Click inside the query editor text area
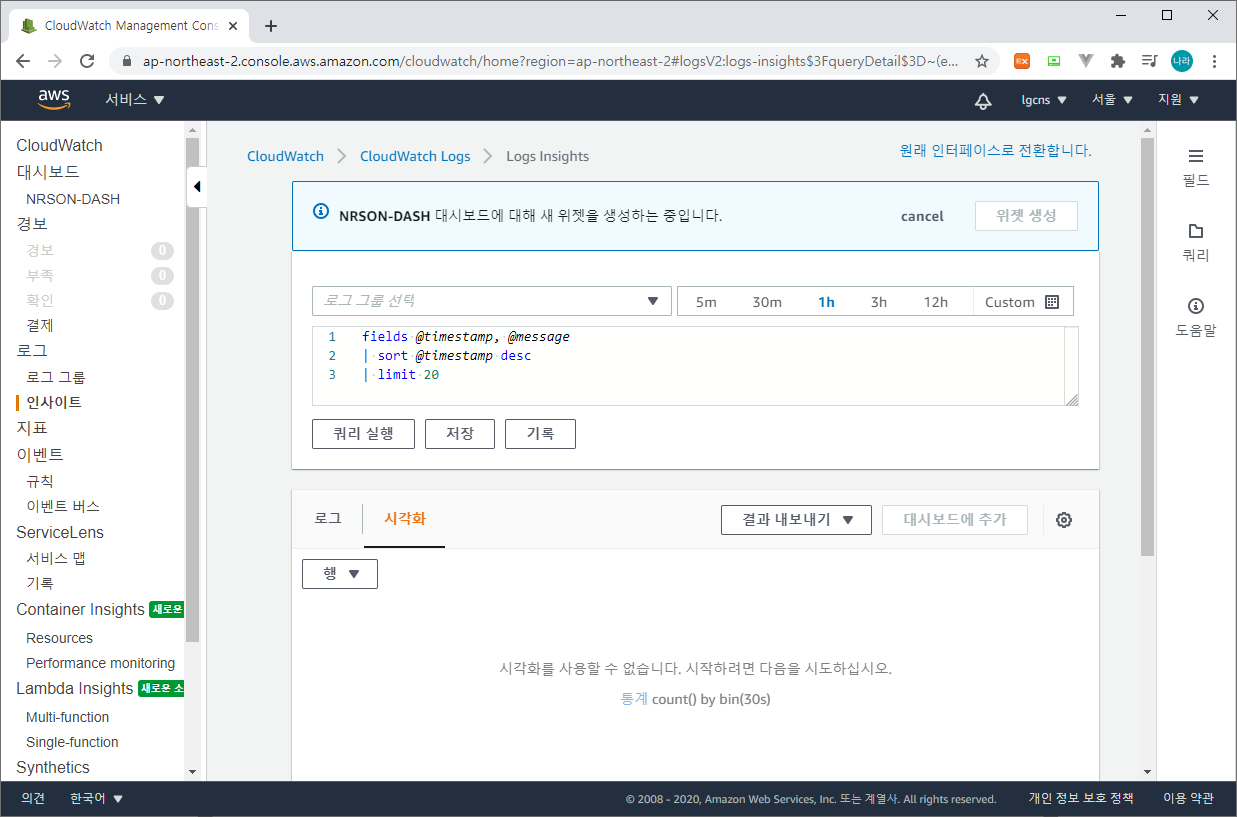Screen dimensions: 1237x817 coord(695,365)
